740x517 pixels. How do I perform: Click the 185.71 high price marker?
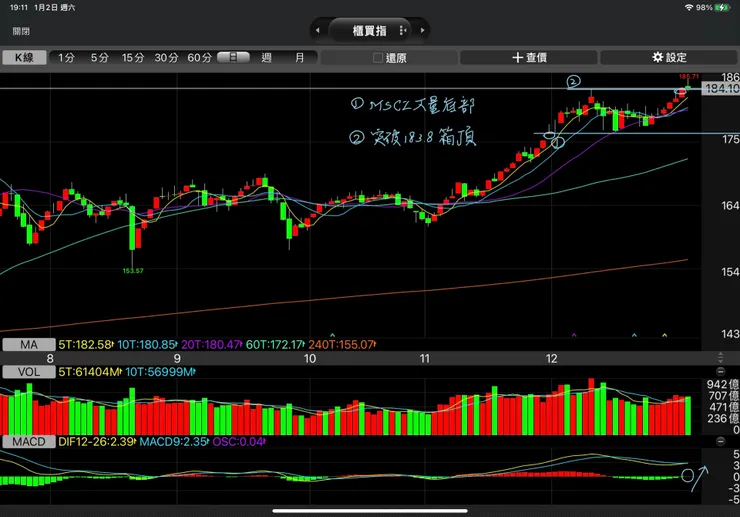point(689,76)
